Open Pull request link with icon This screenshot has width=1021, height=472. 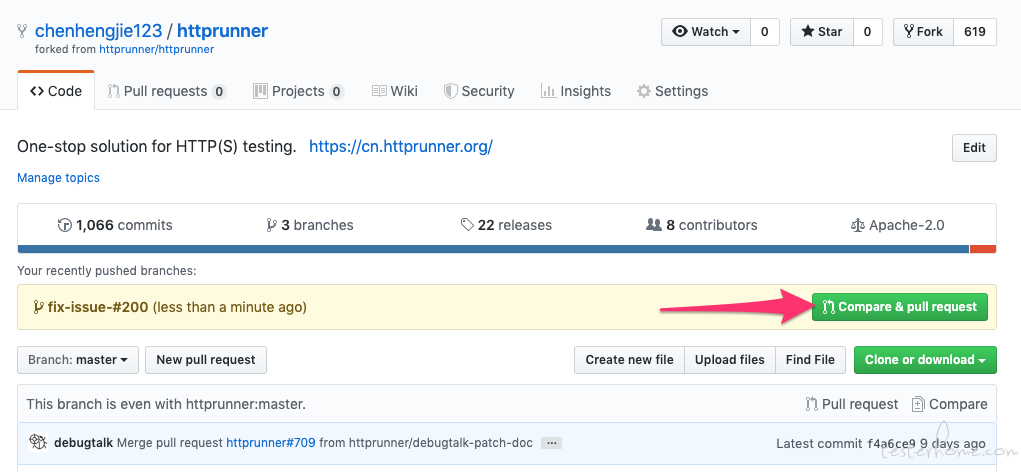(852, 404)
